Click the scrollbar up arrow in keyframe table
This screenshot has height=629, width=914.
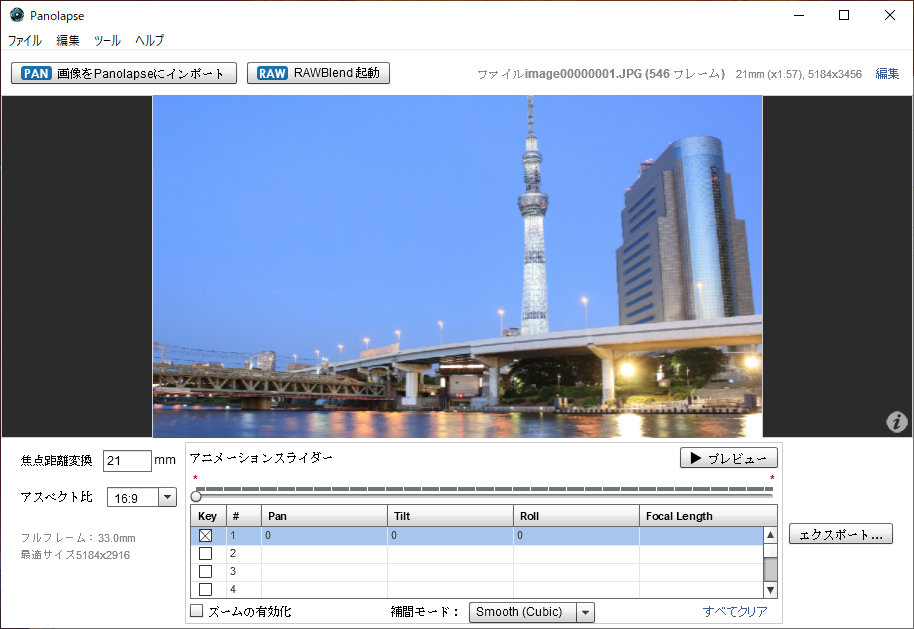coord(769,536)
